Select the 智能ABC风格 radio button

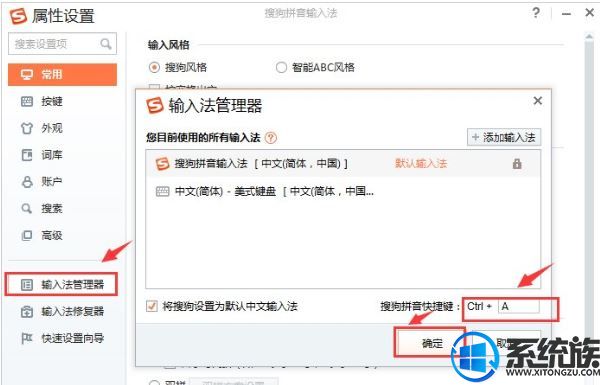281,68
